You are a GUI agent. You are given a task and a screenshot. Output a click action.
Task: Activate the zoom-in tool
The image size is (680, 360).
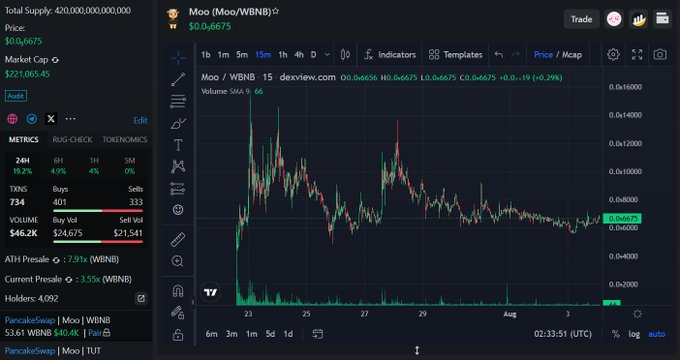click(x=178, y=261)
